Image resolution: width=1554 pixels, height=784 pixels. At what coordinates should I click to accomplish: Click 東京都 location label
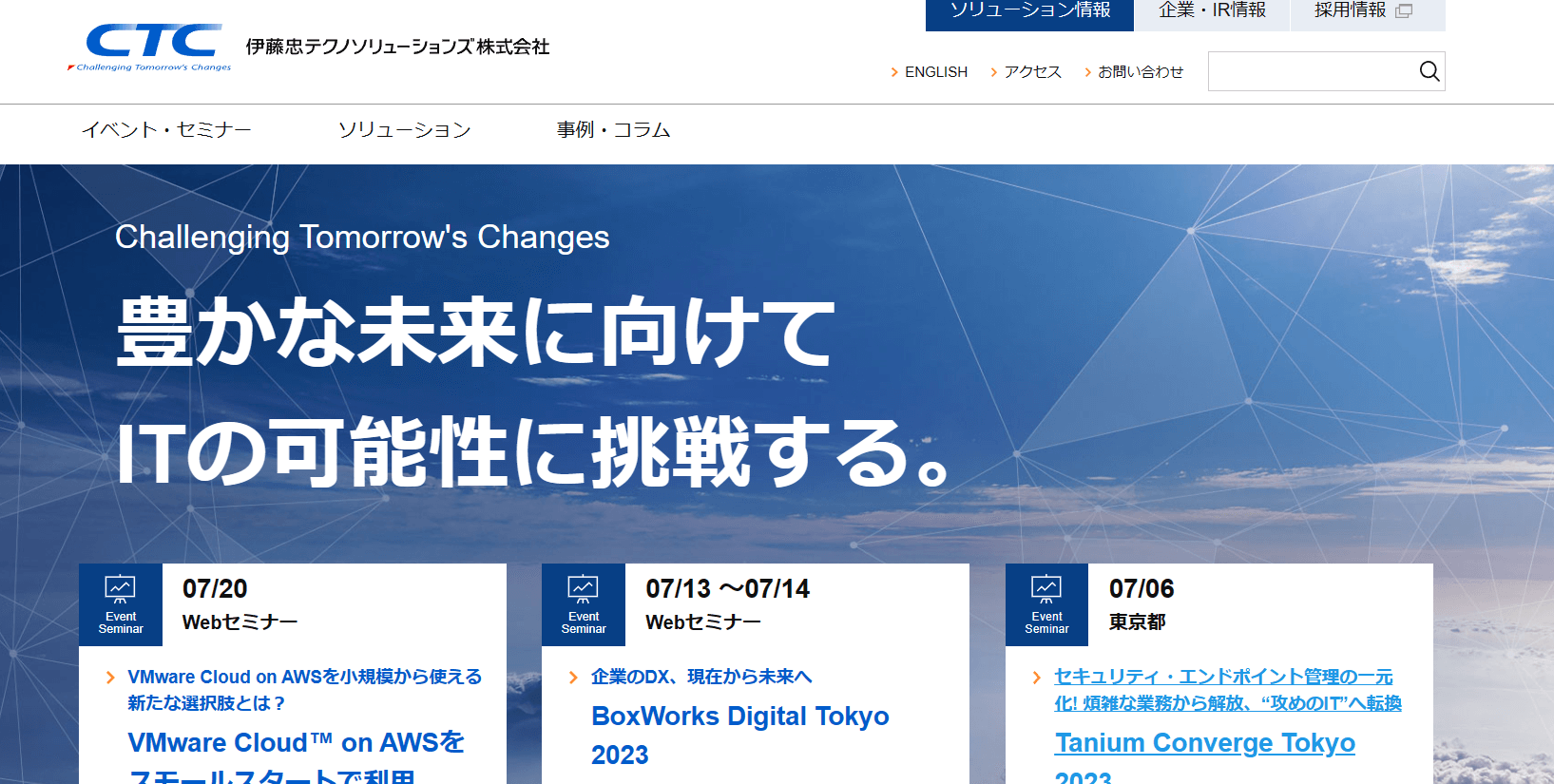coord(1137,621)
